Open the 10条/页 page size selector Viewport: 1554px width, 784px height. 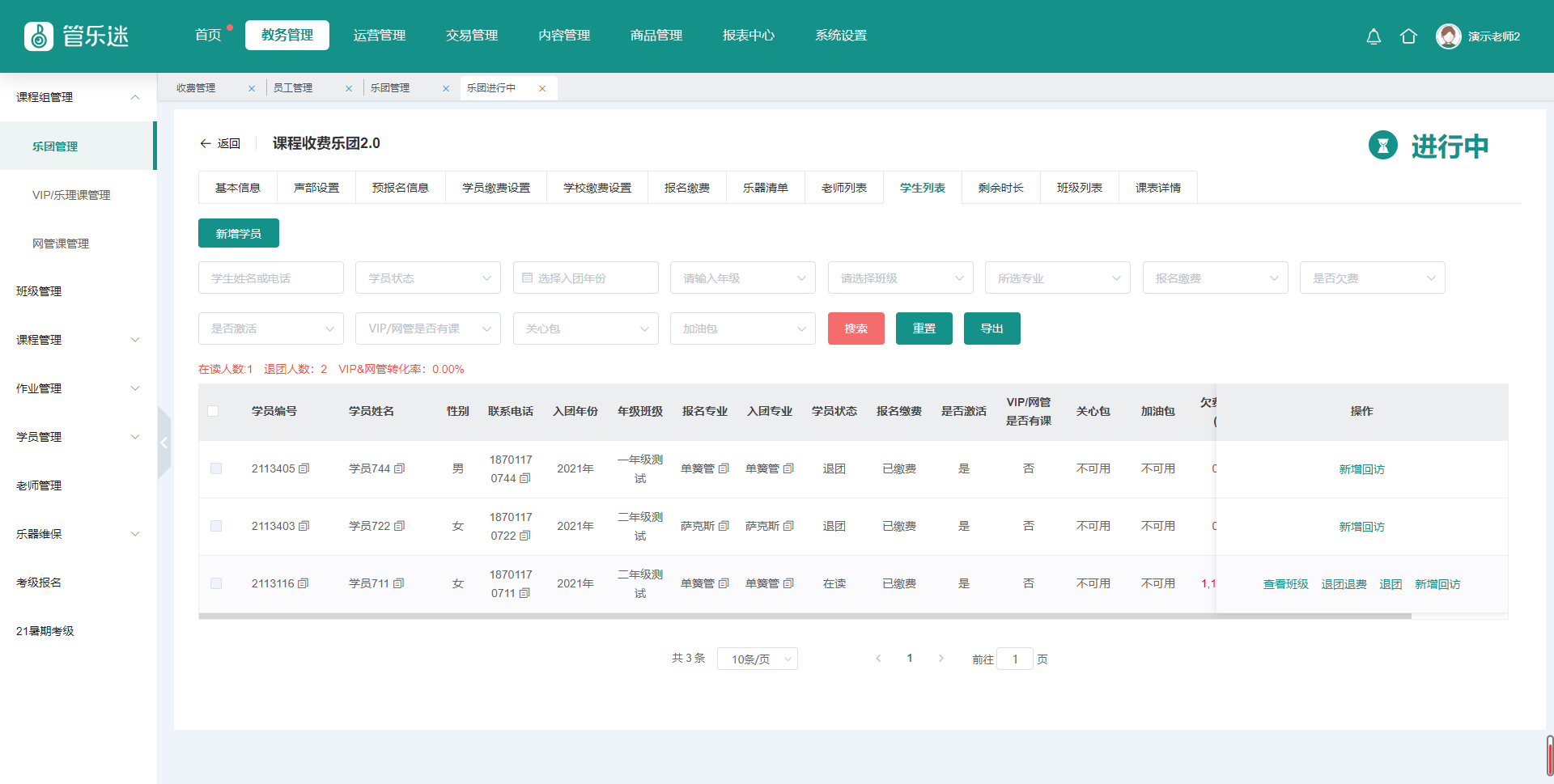point(757,659)
